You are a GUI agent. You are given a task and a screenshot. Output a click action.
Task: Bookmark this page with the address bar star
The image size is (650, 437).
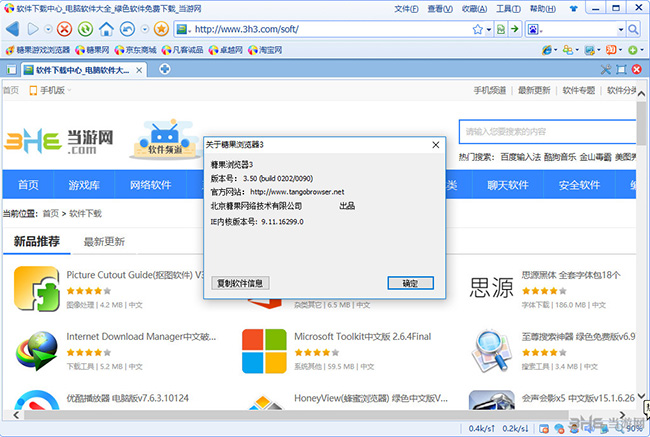tap(478, 29)
